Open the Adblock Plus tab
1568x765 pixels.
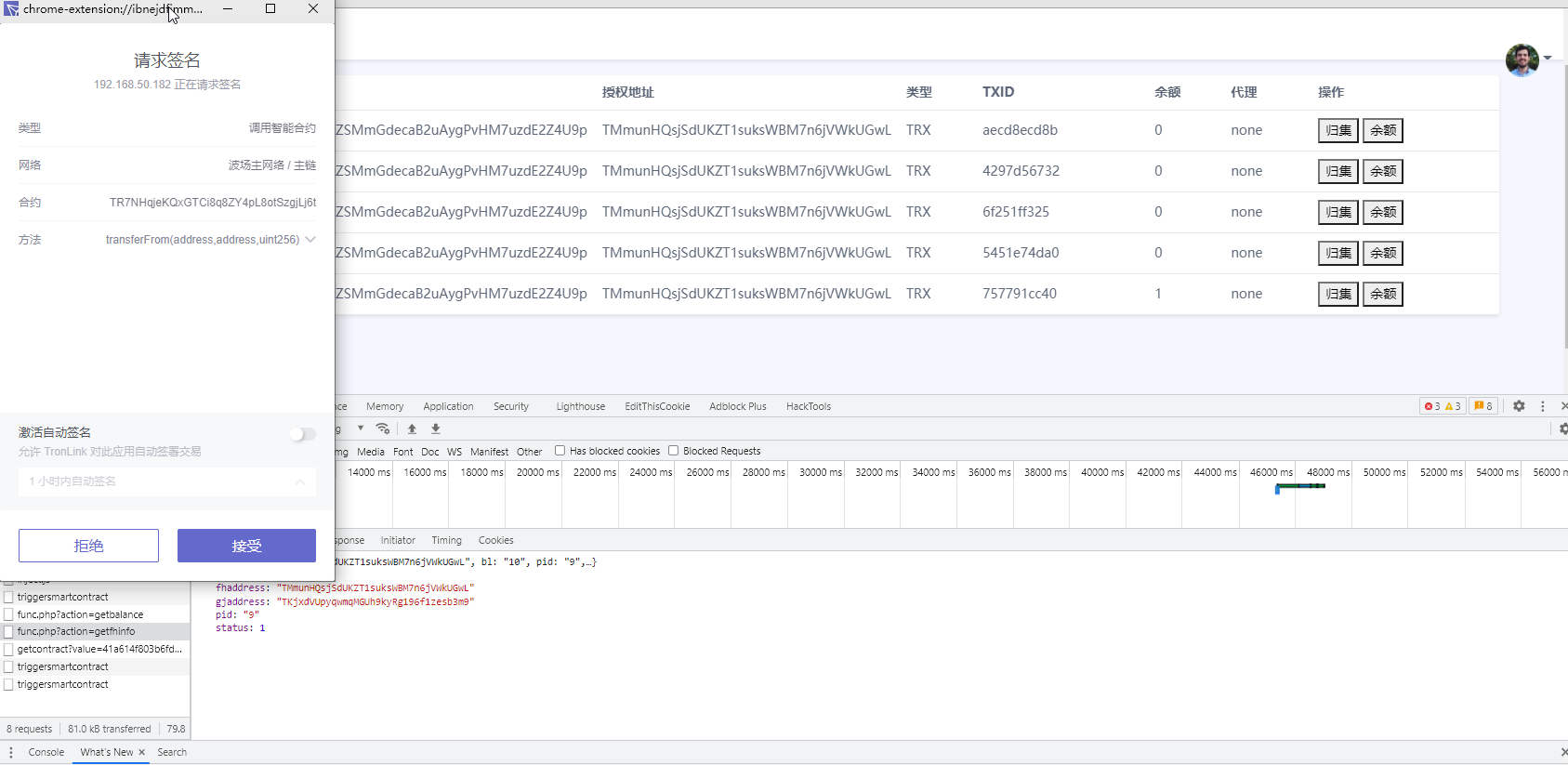click(738, 406)
